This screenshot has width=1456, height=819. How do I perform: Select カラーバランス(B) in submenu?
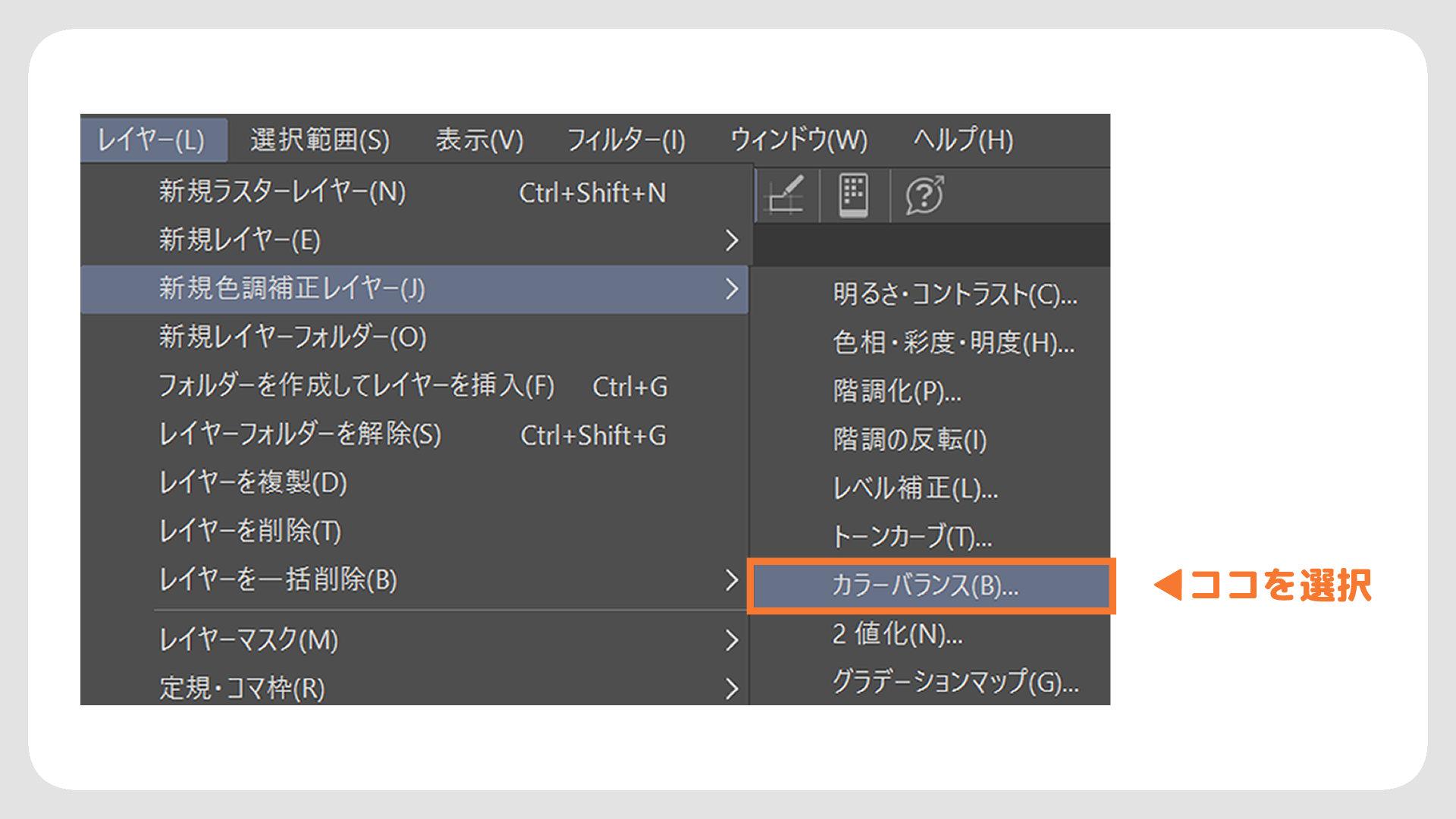click(x=925, y=585)
